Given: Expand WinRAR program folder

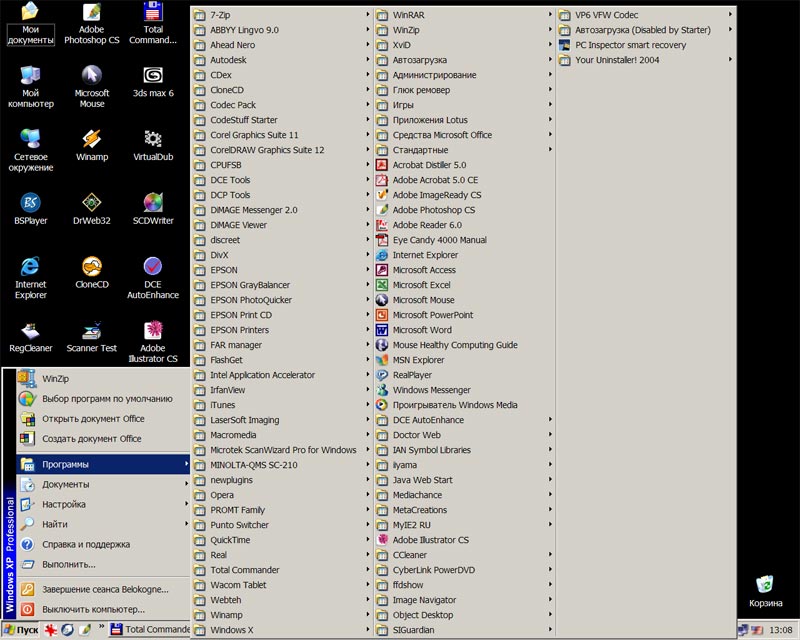Looking at the screenshot, I should pos(464,15).
